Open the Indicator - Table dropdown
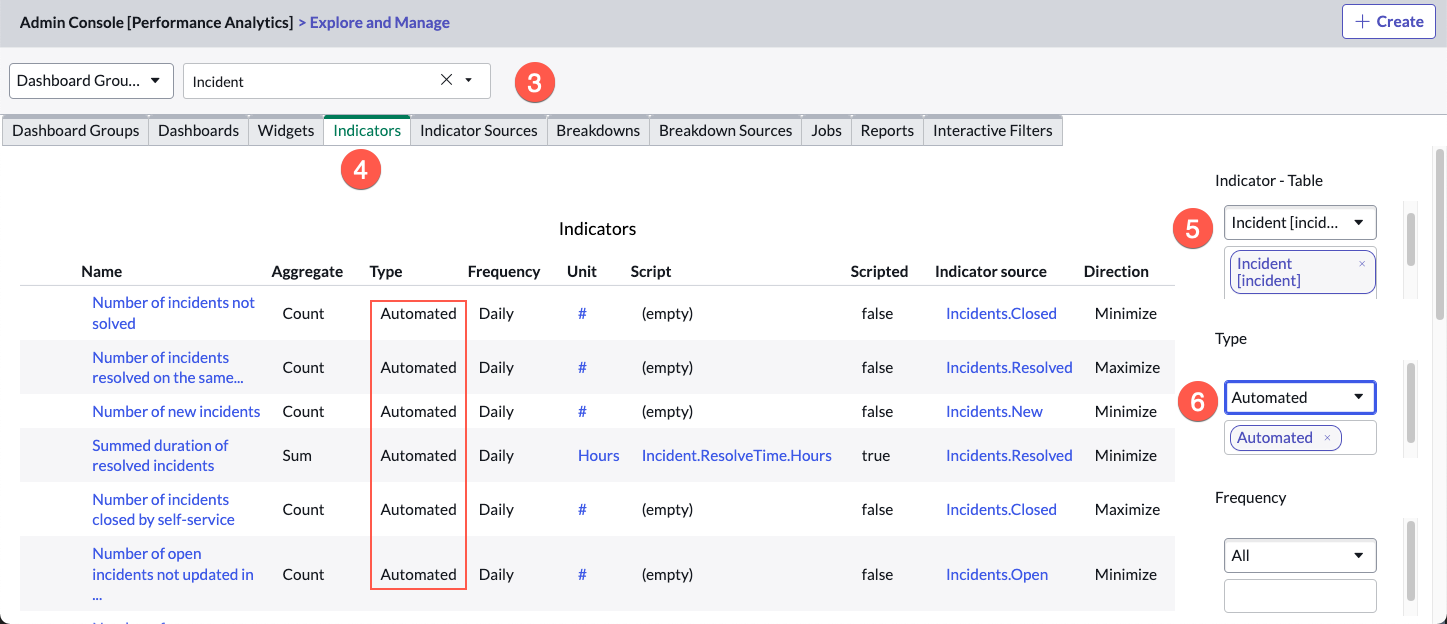This screenshot has width=1447, height=624. click(1299, 222)
